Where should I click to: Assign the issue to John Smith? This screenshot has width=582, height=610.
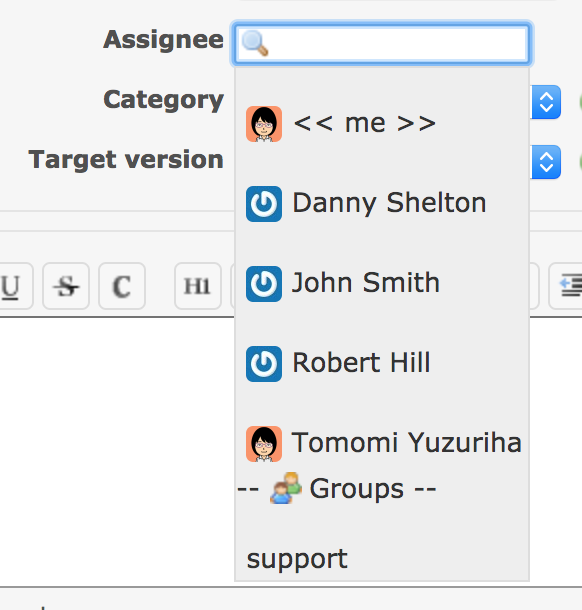point(382,284)
